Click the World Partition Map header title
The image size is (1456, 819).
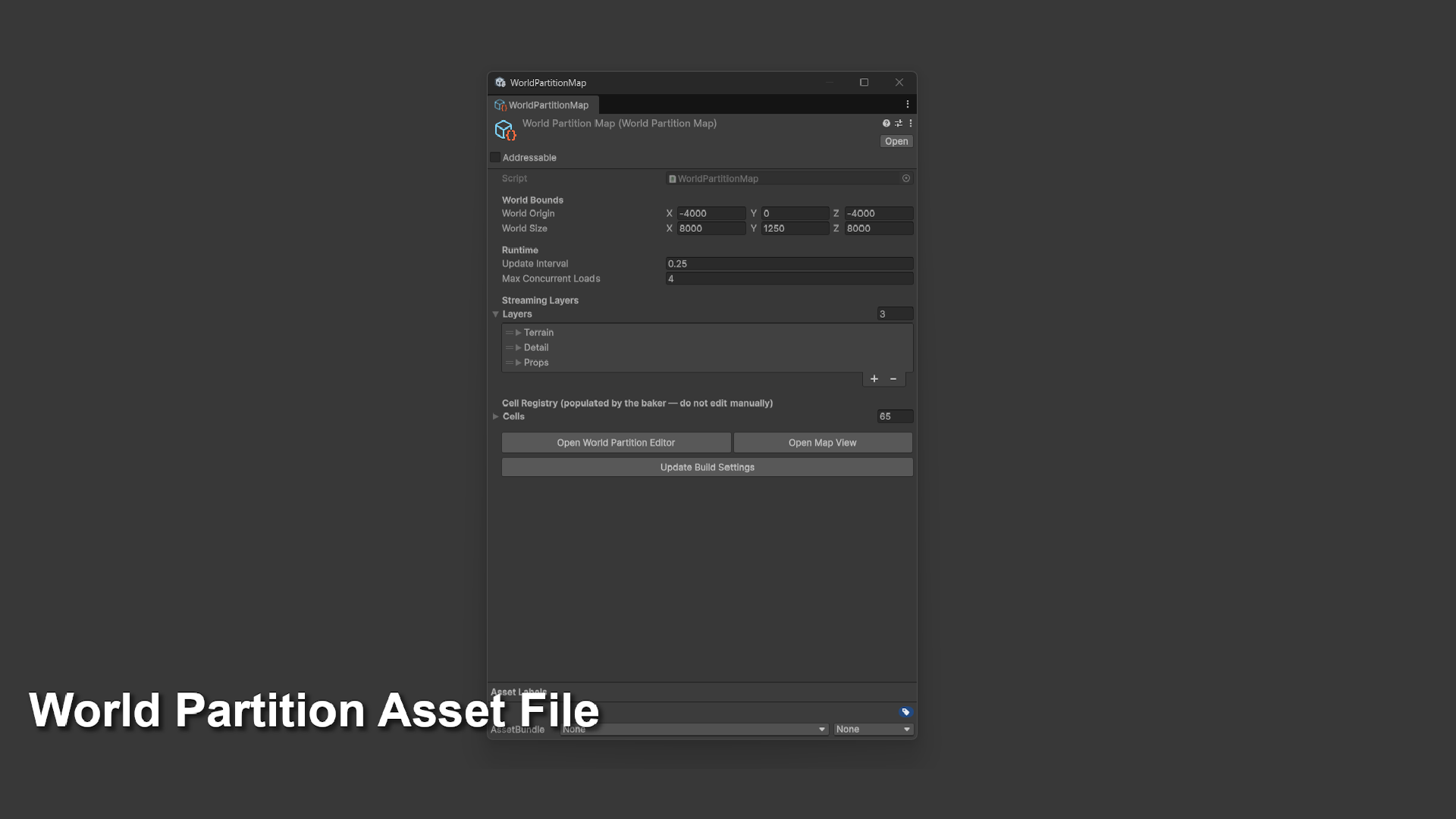(x=619, y=124)
